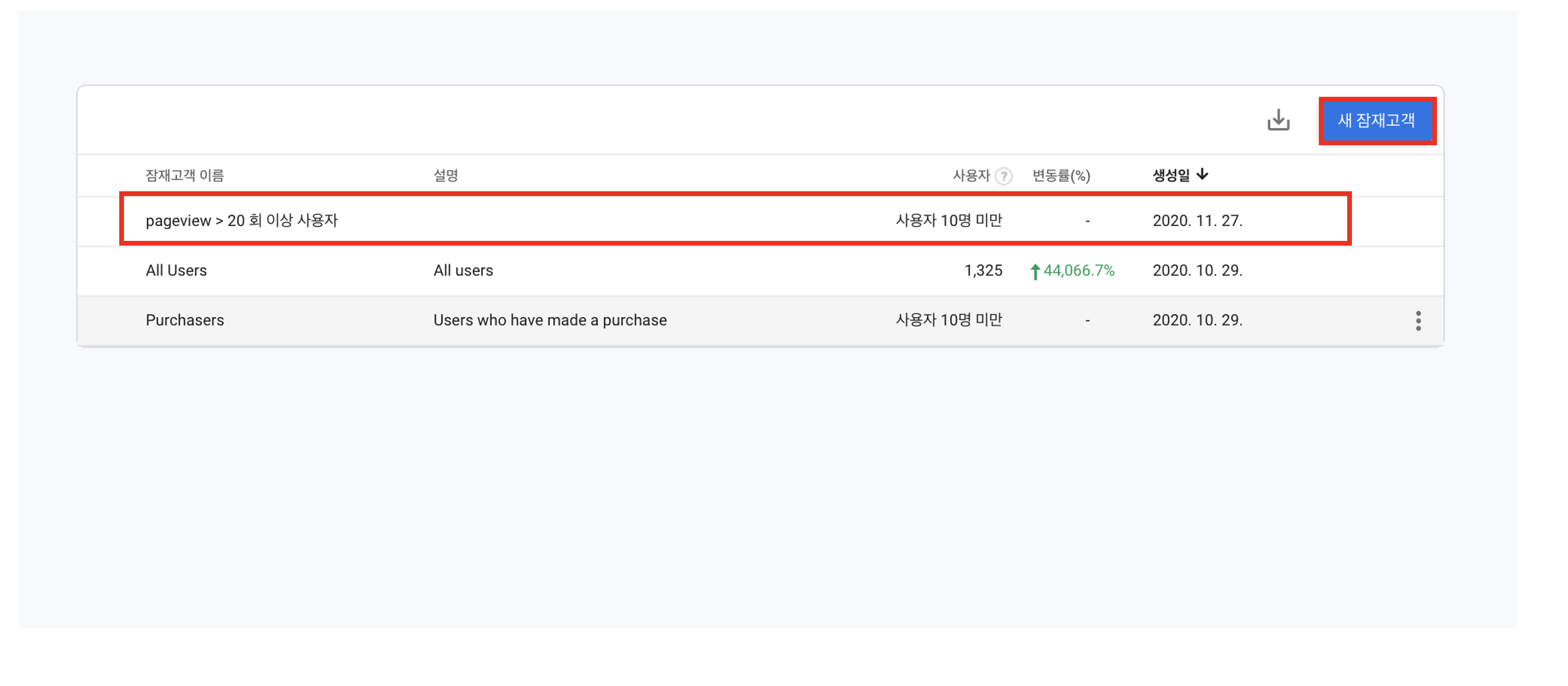Screen dimensions: 1568x686
Task: Click the 1,325 user count
Action: coord(982,270)
